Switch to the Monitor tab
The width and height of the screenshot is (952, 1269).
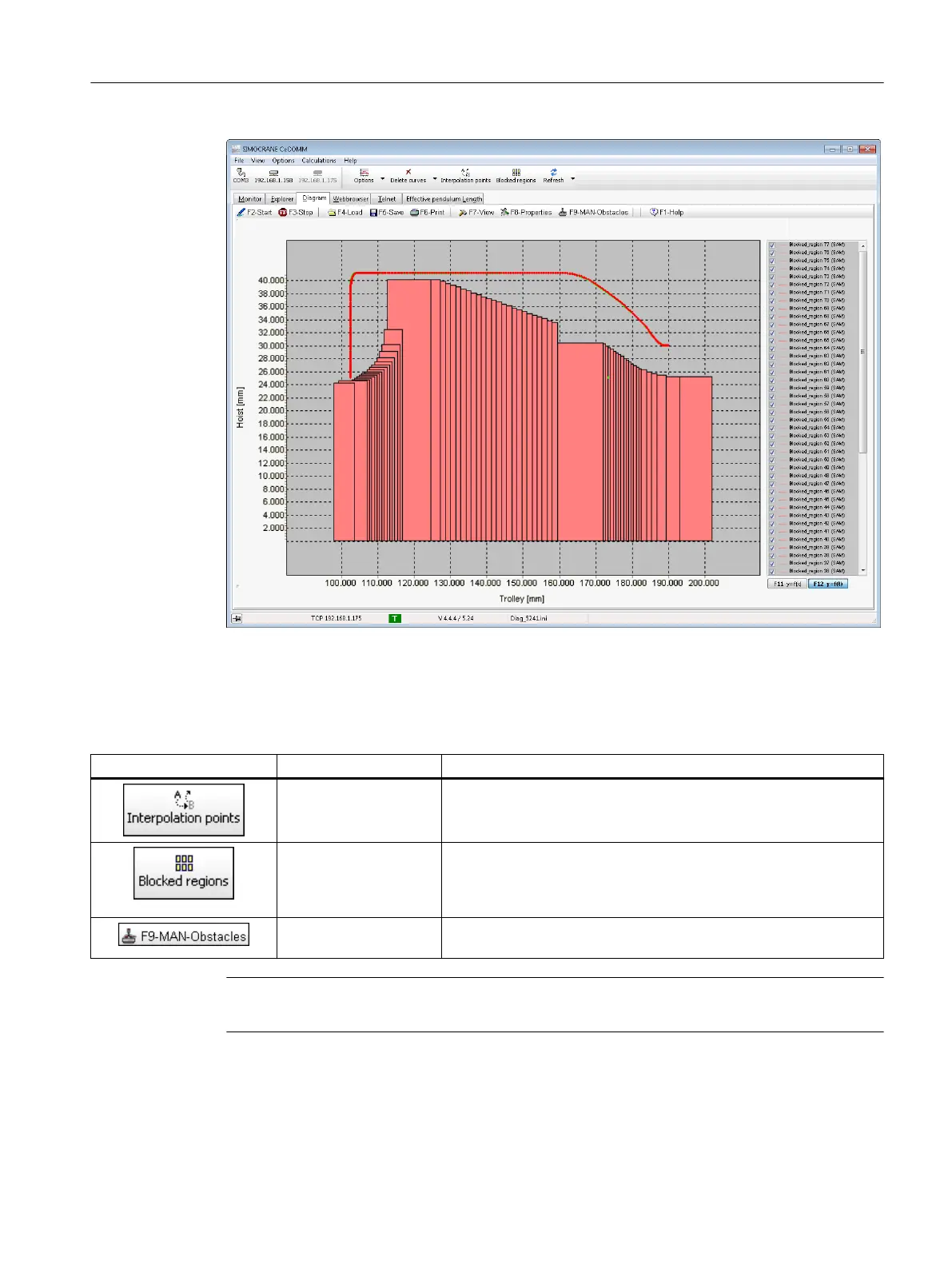[x=249, y=198]
